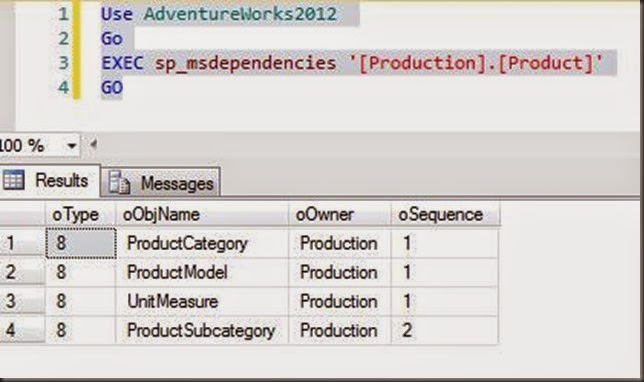Select the oObjName column header
This screenshot has width=644, height=382.
(202, 214)
